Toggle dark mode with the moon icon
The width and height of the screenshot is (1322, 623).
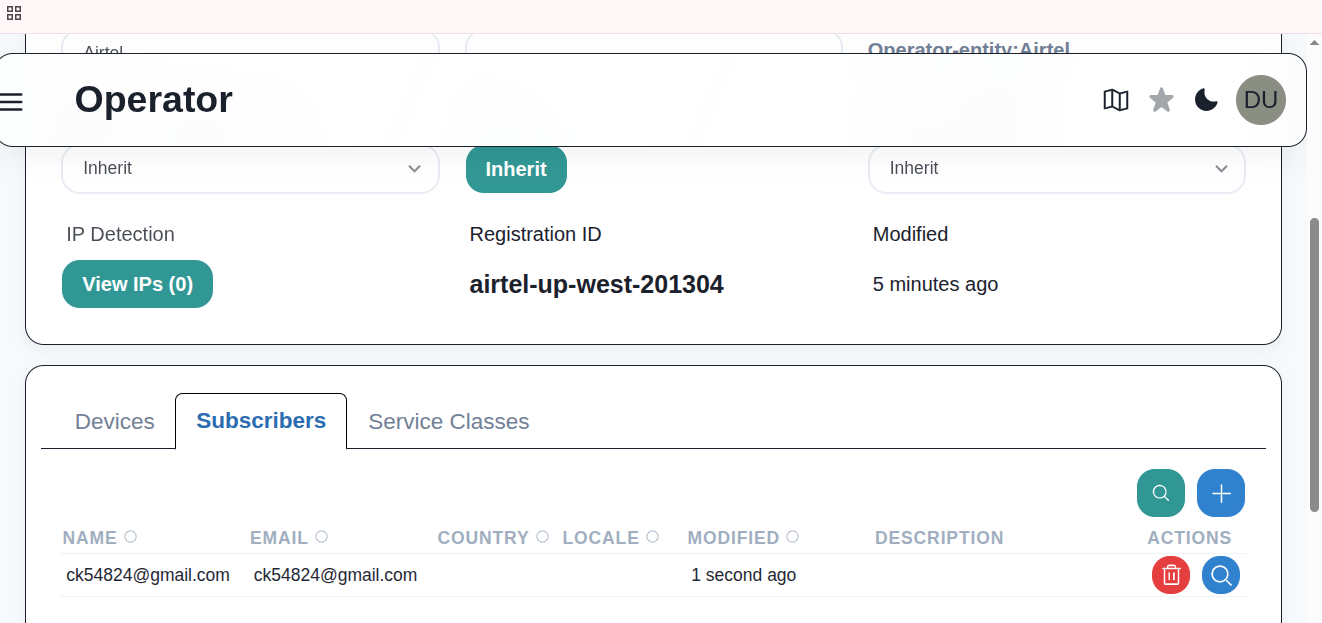(1206, 100)
